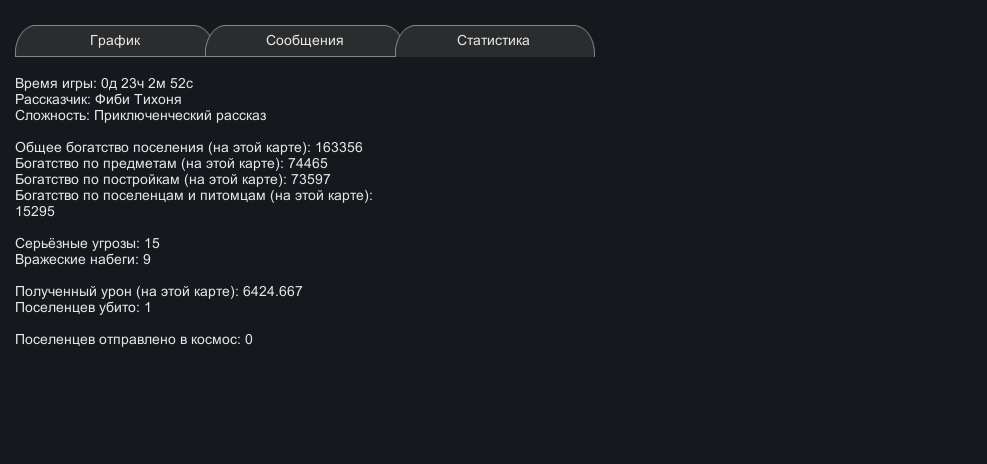Click the Рассказчик: Фиби Тихоня line
This screenshot has height=464, width=987.
(x=98, y=100)
